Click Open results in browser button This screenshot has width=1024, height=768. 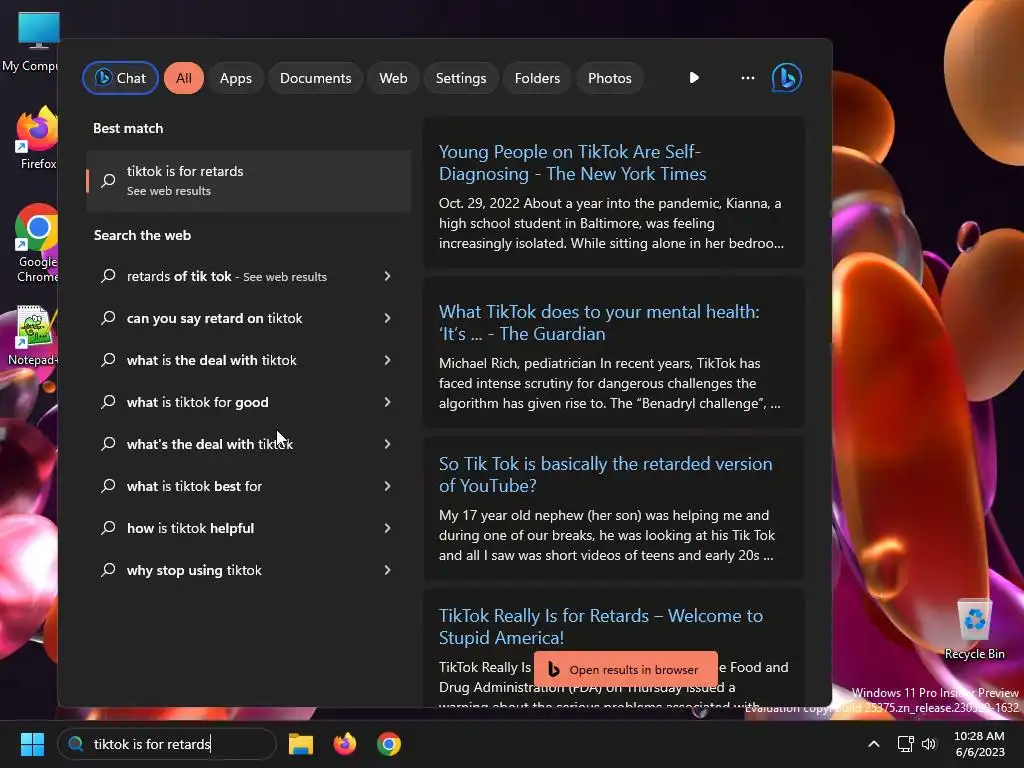coord(626,669)
